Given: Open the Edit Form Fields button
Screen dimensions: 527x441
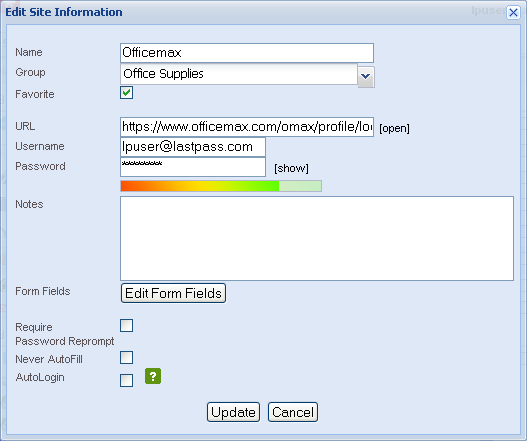Looking at the screenshot, I should [x=173, y=293].
